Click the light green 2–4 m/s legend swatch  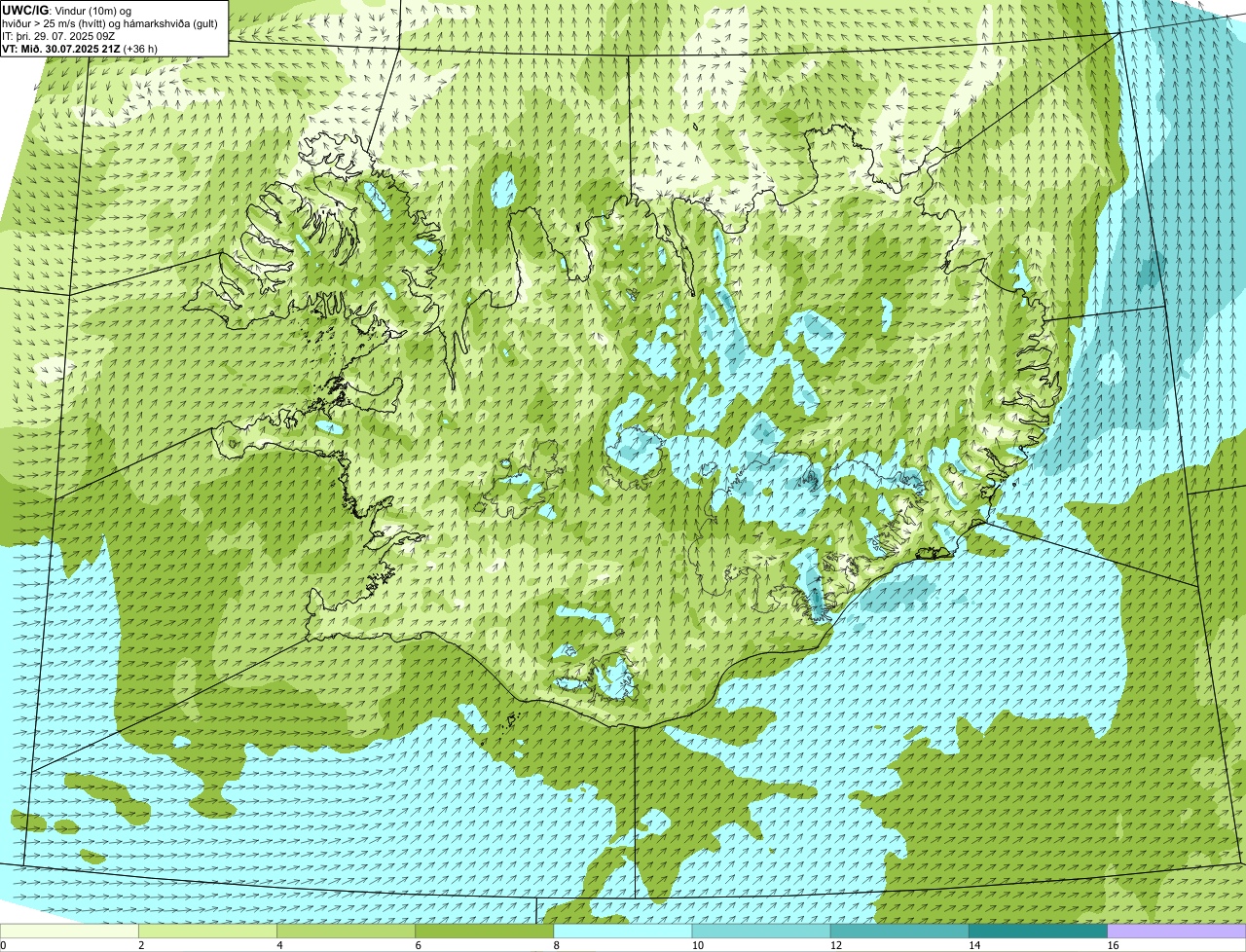208,932
